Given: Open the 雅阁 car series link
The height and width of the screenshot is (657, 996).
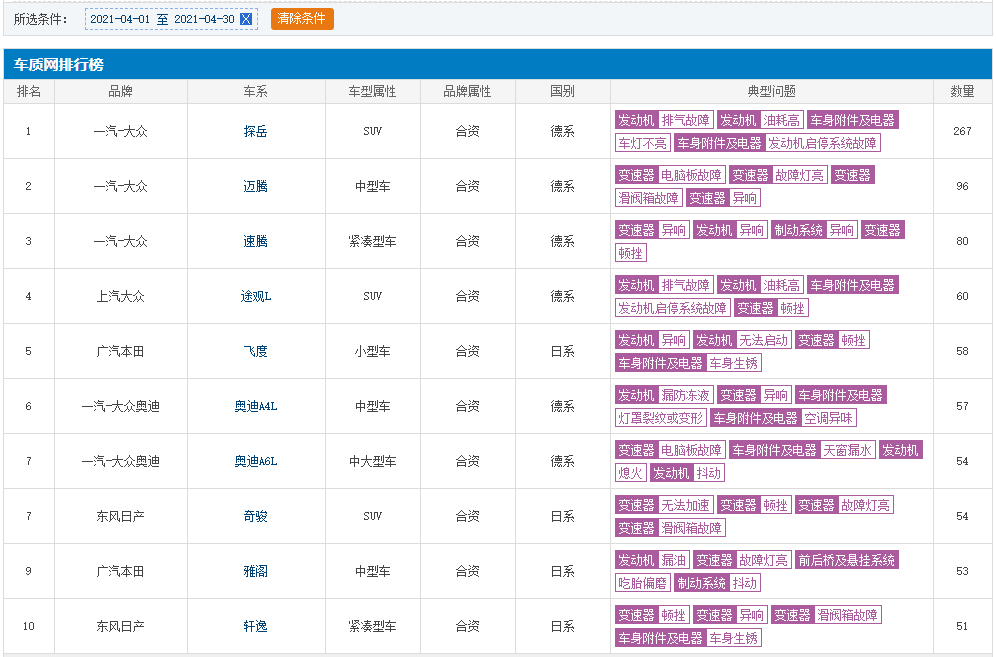Looking at the screenshot, I should 255,571.
